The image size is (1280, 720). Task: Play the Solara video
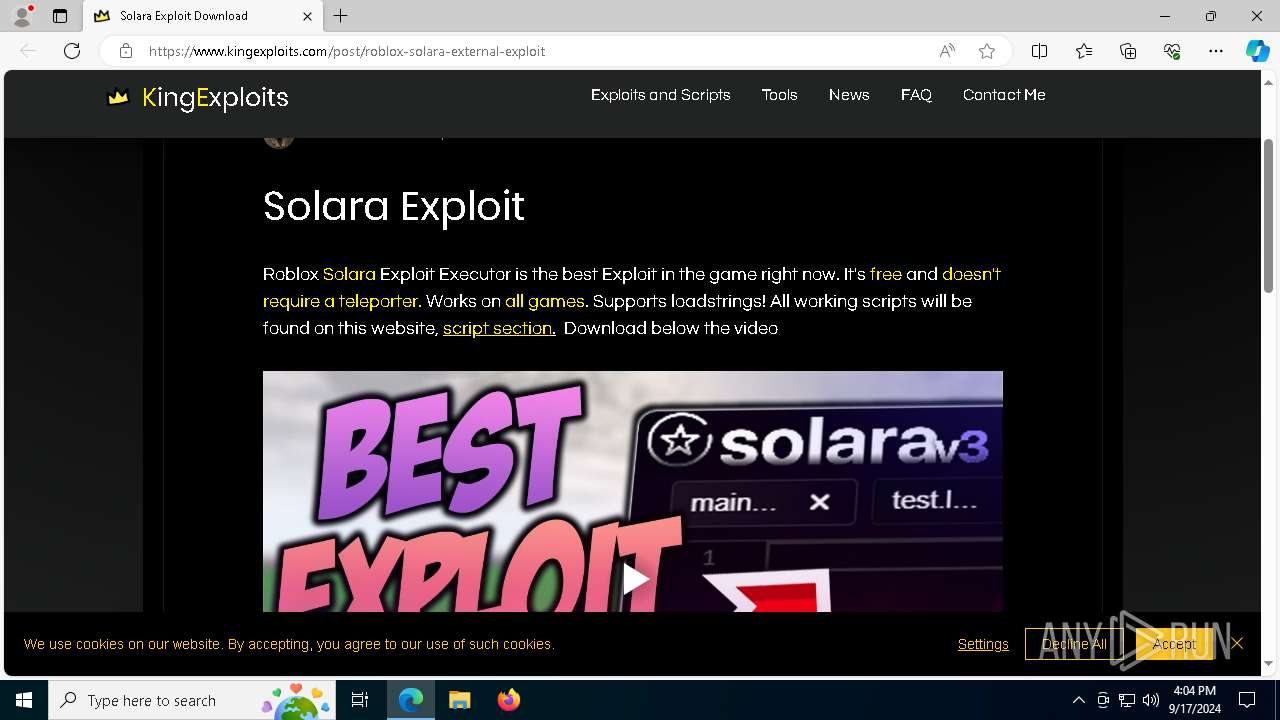tap(634, 578)
